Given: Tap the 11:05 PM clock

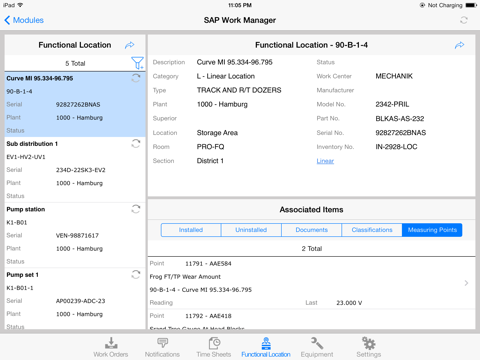Looking at the screenshot, I should [240, 5].
